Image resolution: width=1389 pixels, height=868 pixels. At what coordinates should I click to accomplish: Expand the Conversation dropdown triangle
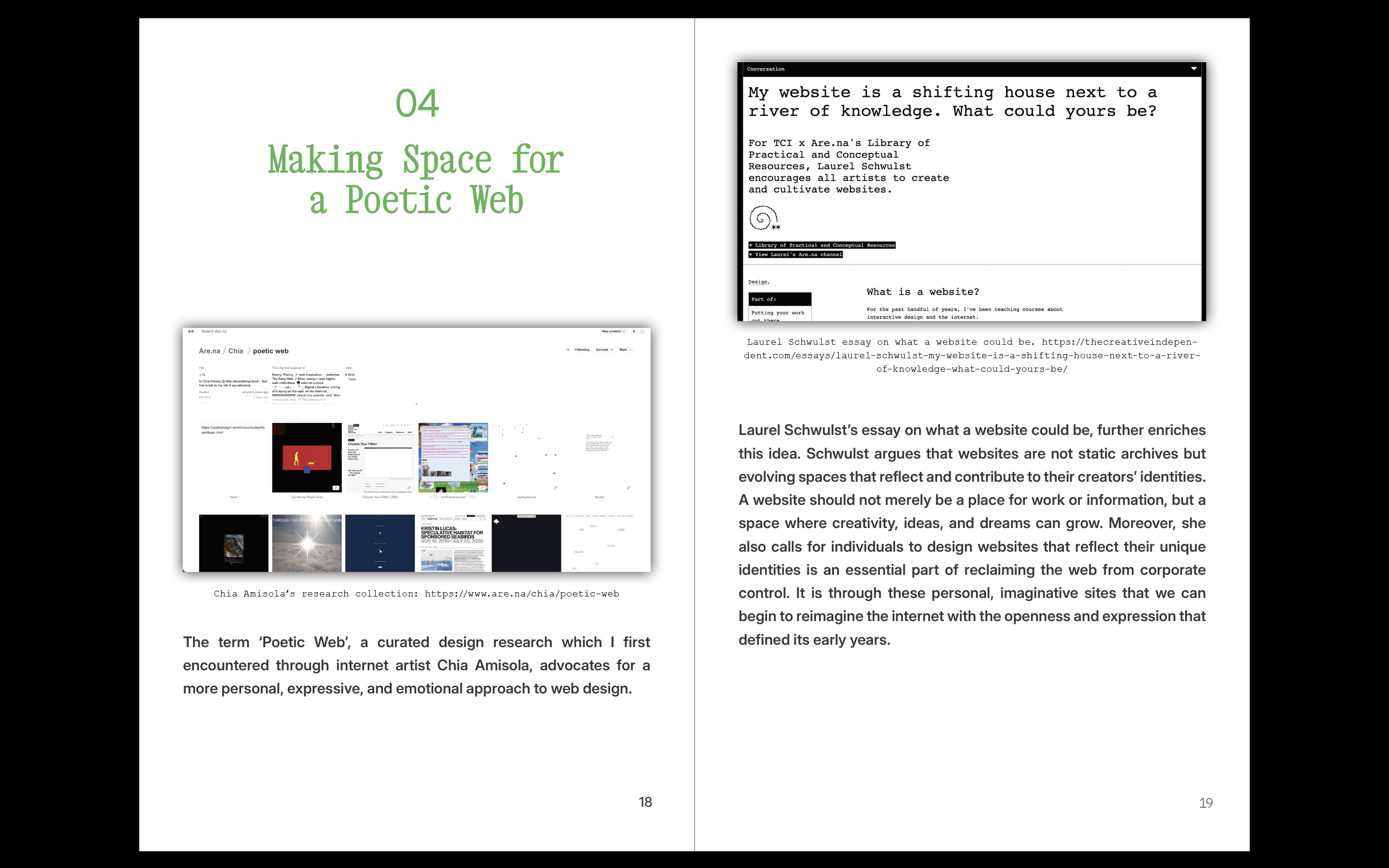pyautogui.click(x=1194, y=68)
